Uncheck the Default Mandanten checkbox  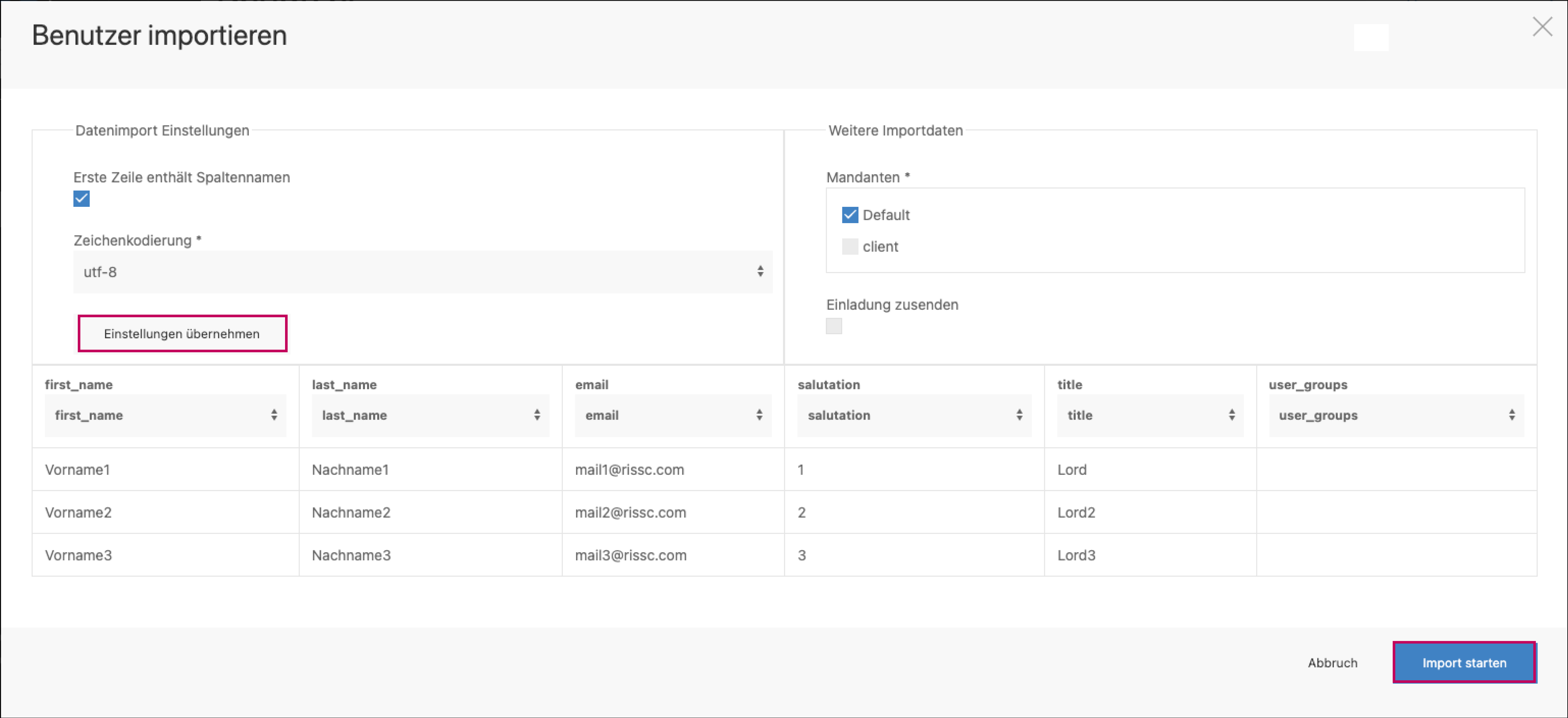click(x=850, y=215)
